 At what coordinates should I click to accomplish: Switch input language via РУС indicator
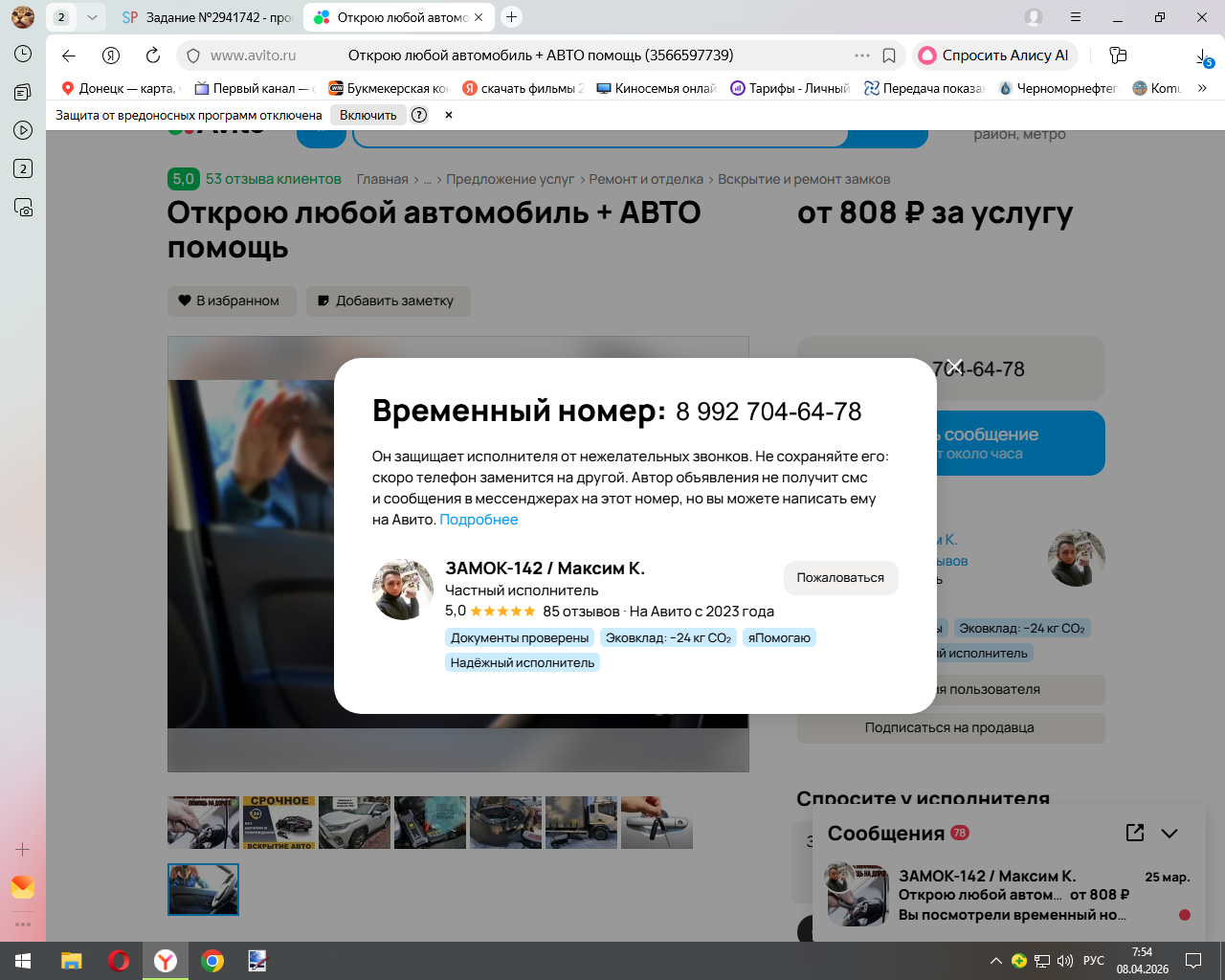pos(1094,961)
